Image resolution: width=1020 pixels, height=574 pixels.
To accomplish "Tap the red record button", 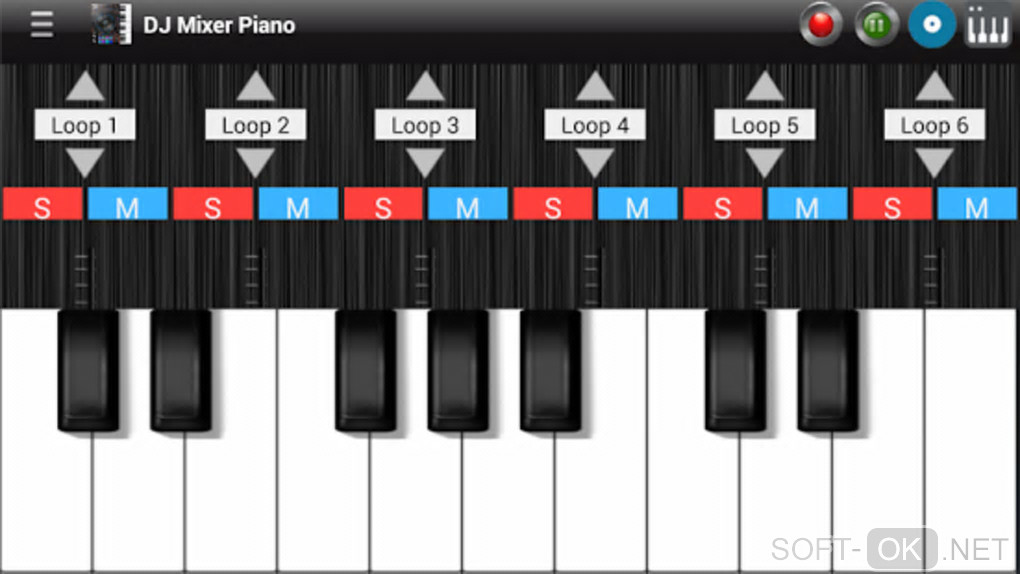I will click(x=820, y=25).
